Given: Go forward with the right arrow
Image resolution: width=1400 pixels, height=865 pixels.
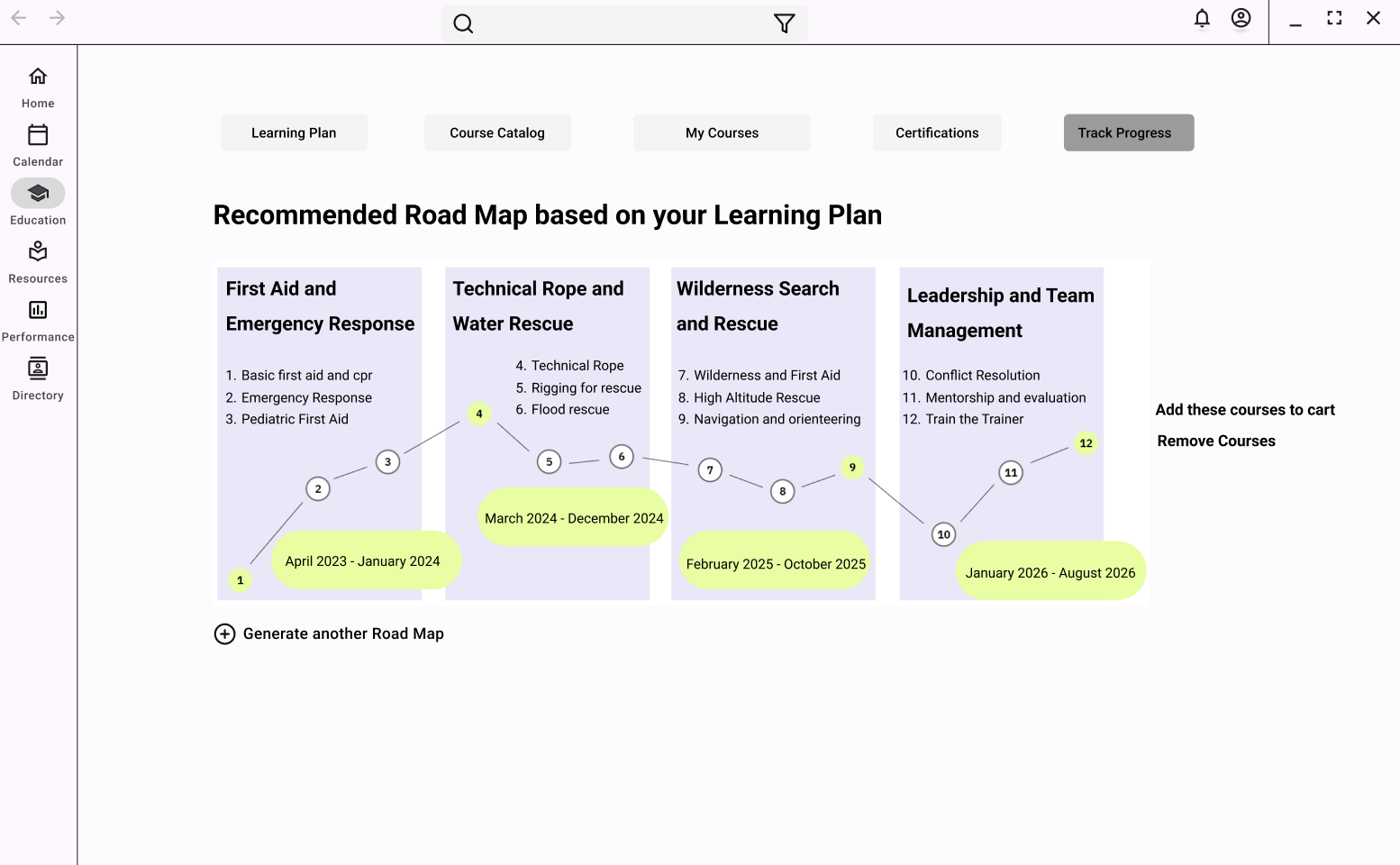Looking at the screenshot, I should point(58,18).
